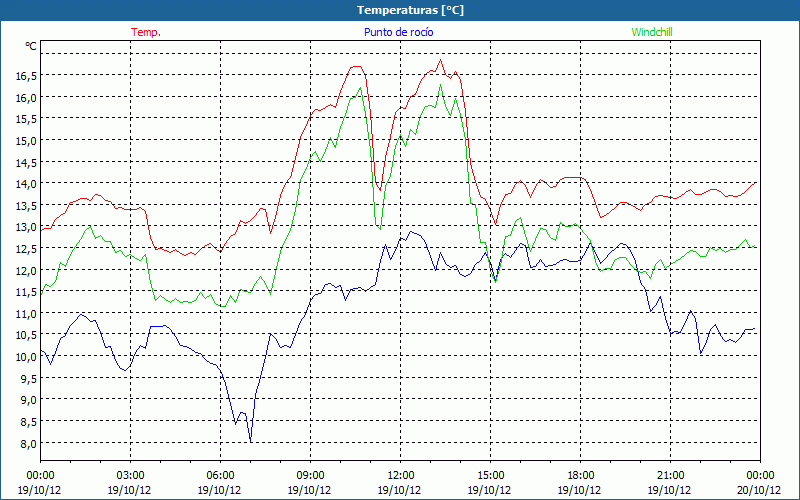Click the 19/10/12 date under 18:00
Image resolution: width=800 pixels, height=500 pixels.
tap(579, 490)
